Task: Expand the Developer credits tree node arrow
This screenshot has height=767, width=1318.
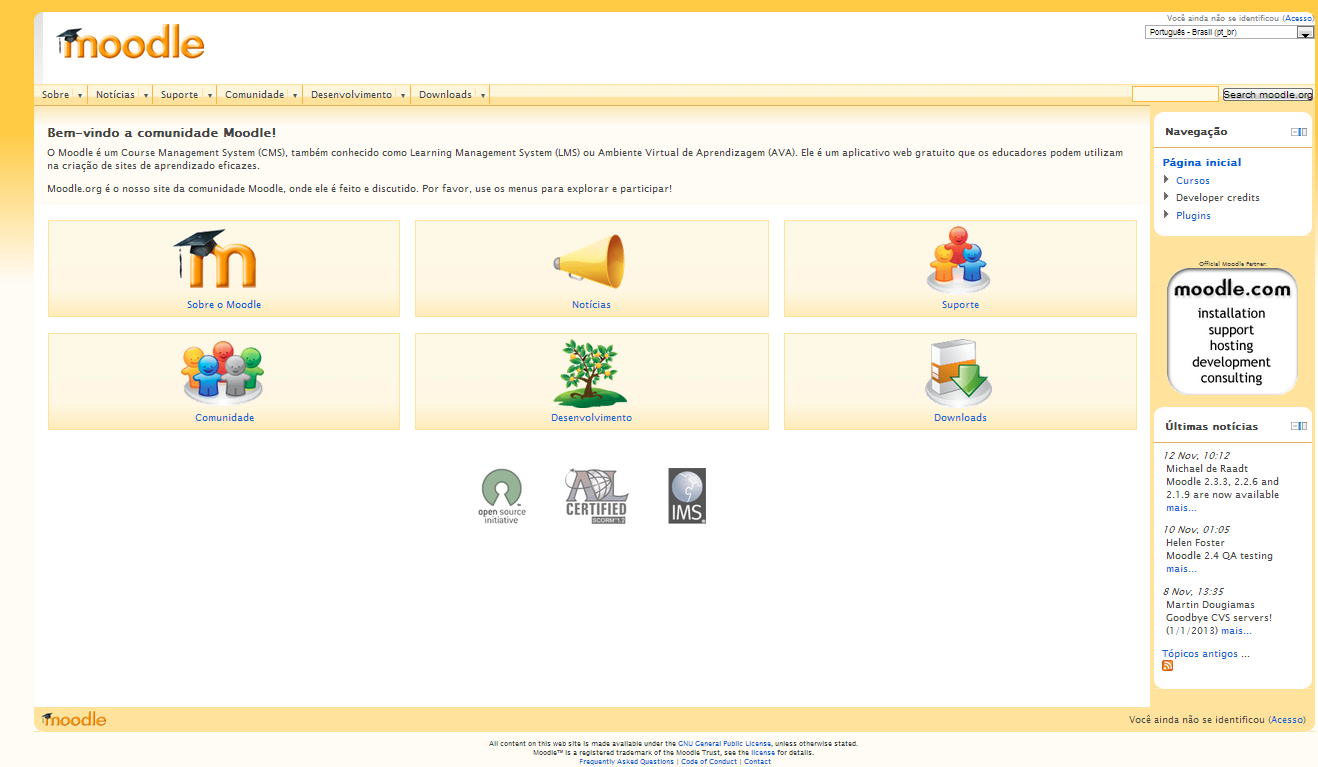Action: point(1166,197)
